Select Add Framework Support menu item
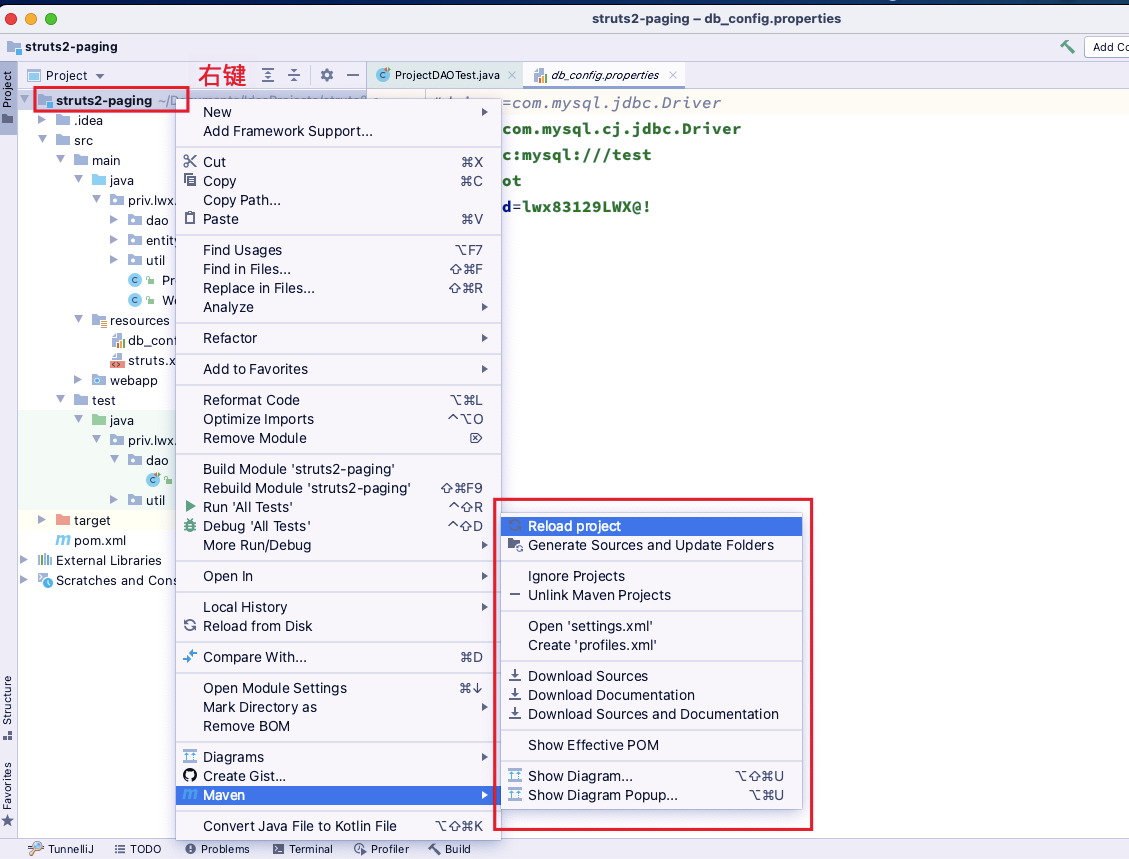This screenshot has width=1129, height=859. coord(338,131)
